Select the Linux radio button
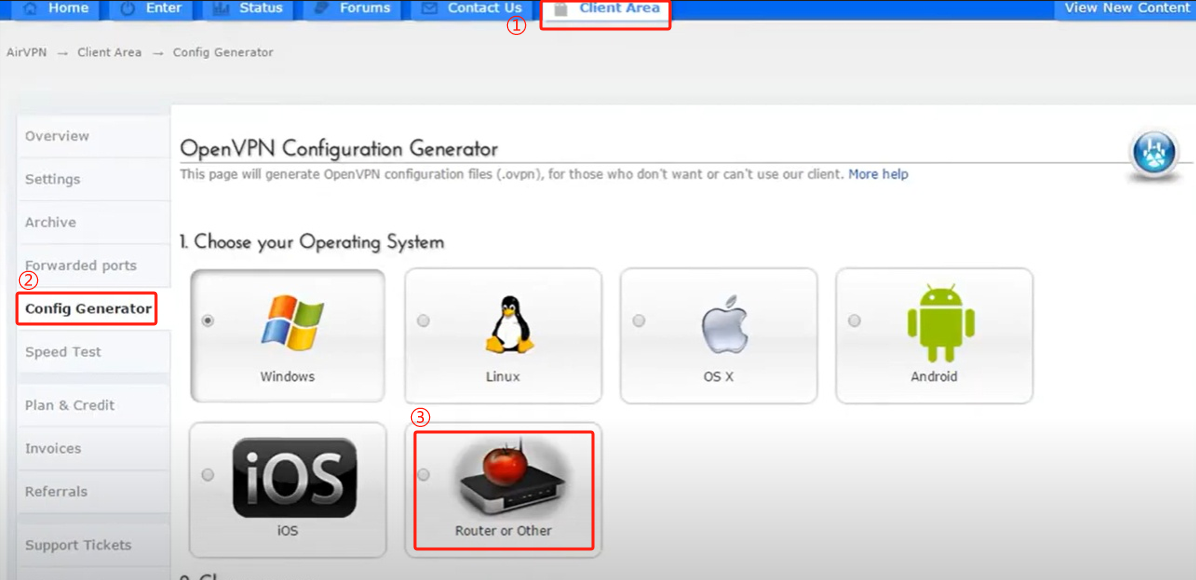 pyautogui.click(x=423, y=321)
